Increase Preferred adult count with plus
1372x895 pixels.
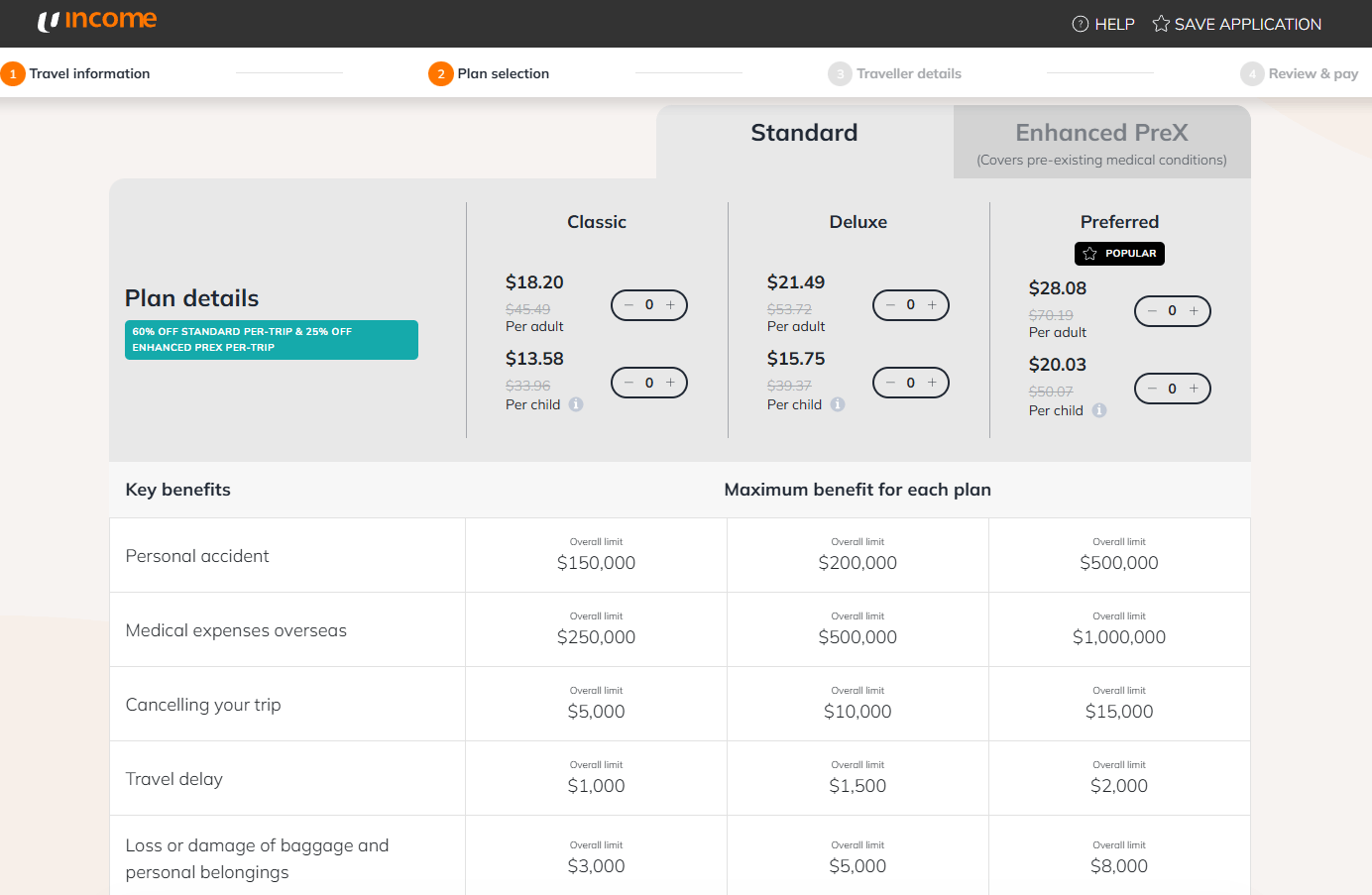coord(1195,311)
